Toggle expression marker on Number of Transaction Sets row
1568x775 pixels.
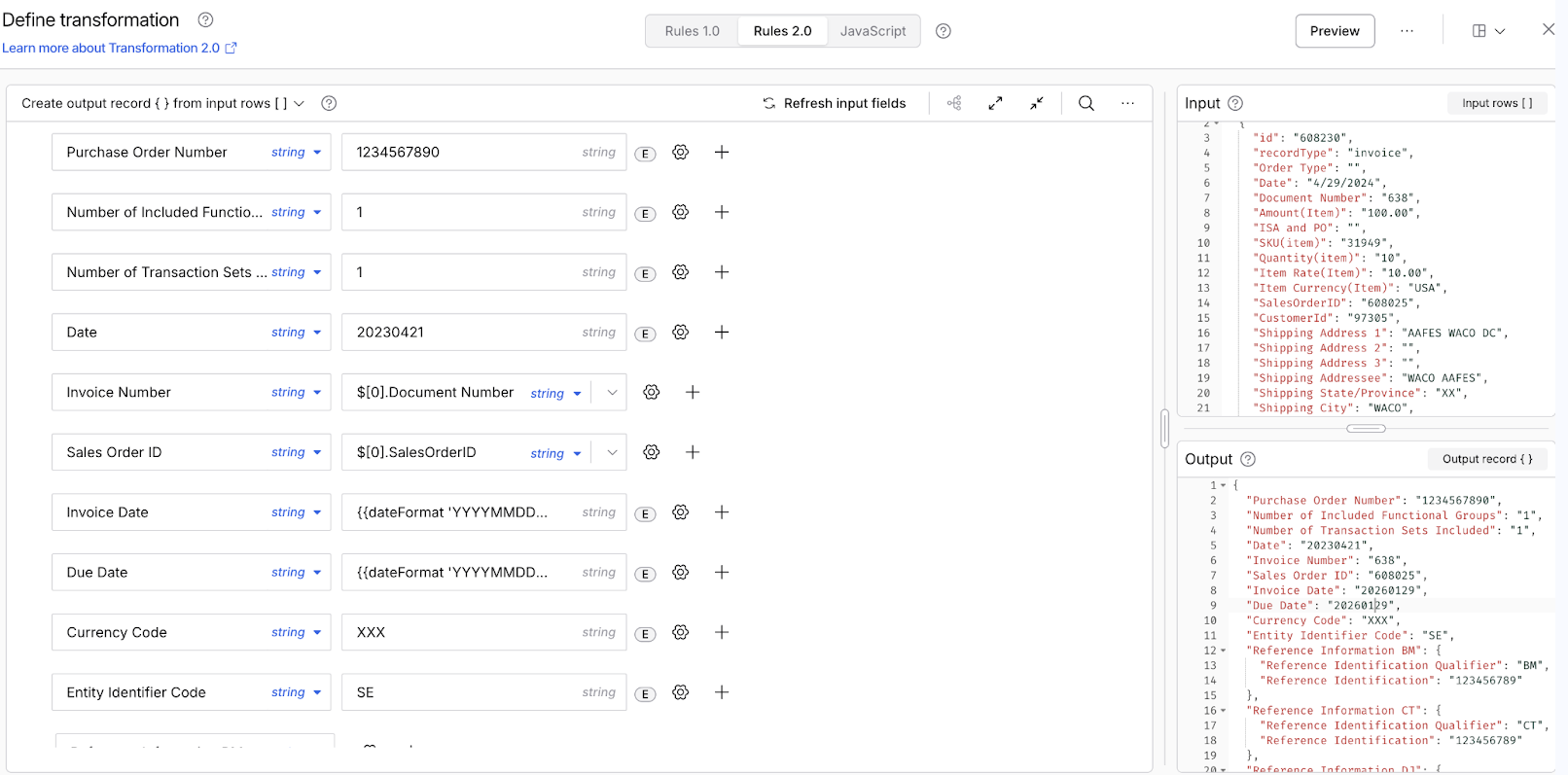pyautogui.click(x=645, y=274)
